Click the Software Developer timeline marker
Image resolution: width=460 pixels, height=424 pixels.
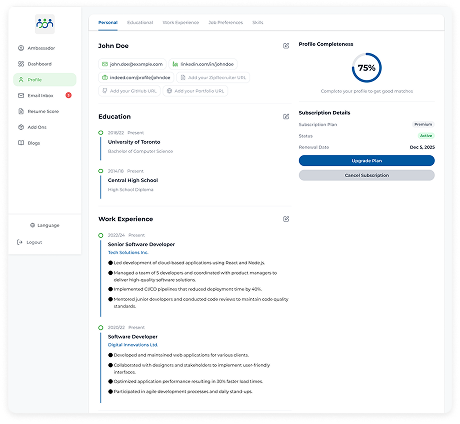click(x=101, y=328)
